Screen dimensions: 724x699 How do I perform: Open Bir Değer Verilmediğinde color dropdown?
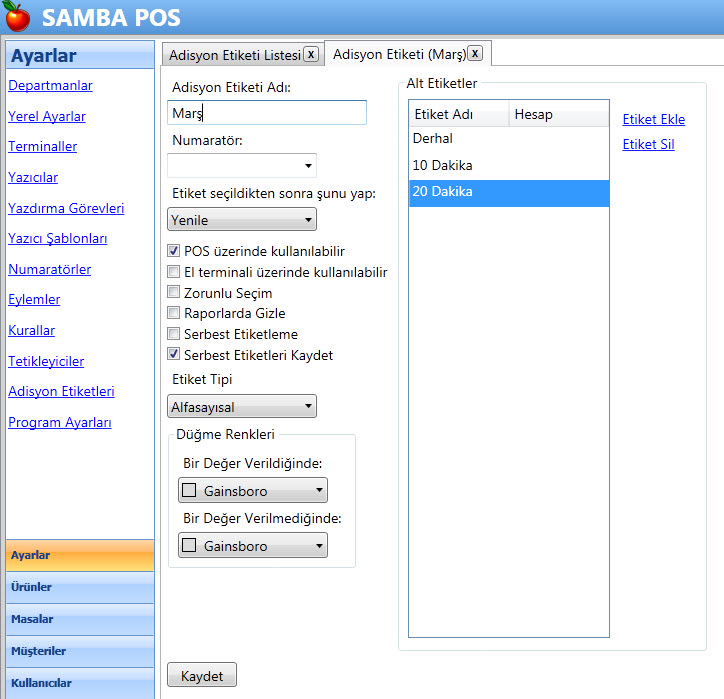(x=253, y=546)
